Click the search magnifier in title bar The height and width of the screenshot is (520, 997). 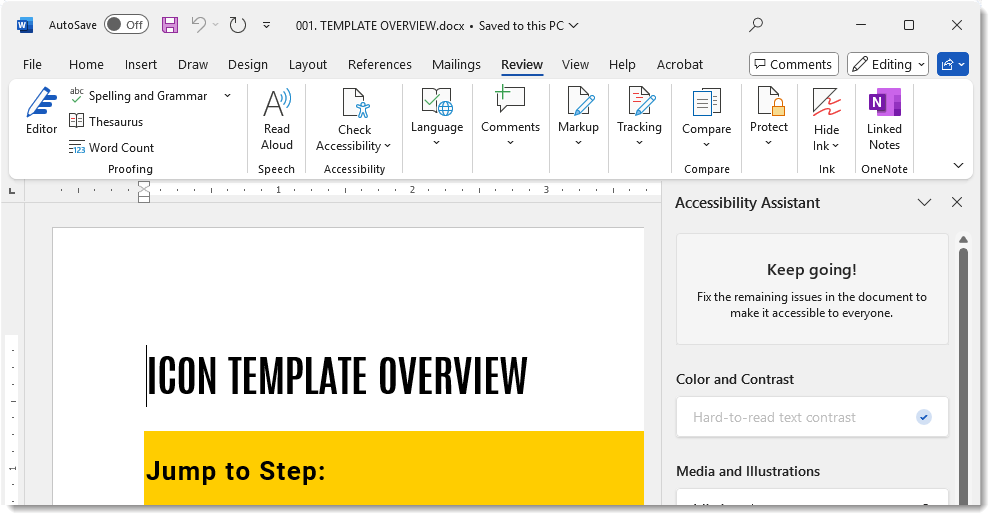(757, 25)
